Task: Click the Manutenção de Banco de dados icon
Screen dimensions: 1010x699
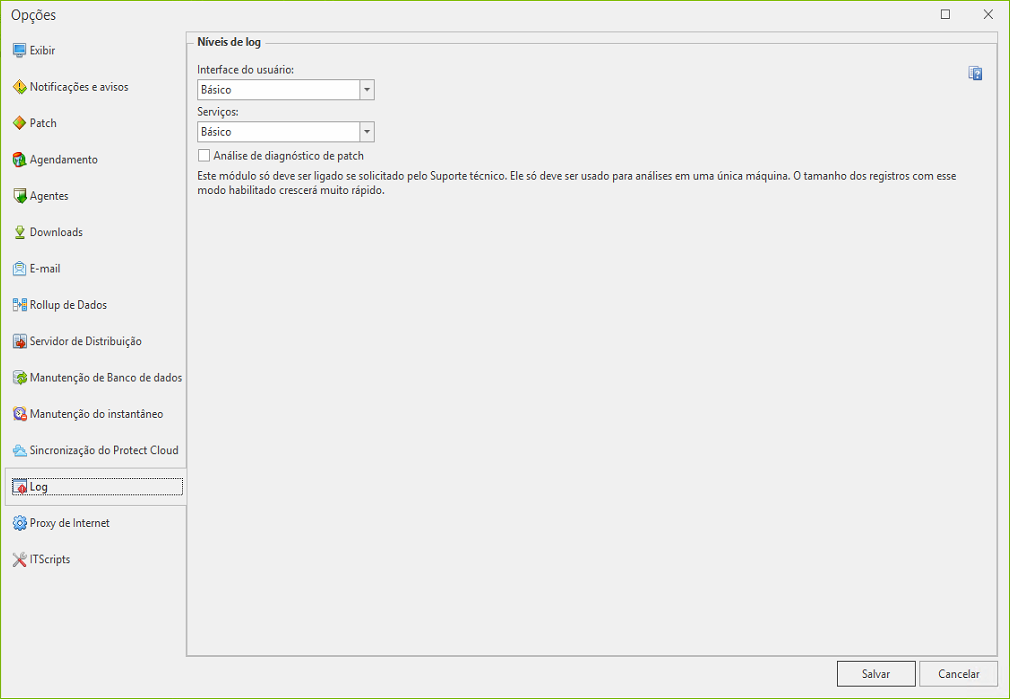Action: (19, 378)
